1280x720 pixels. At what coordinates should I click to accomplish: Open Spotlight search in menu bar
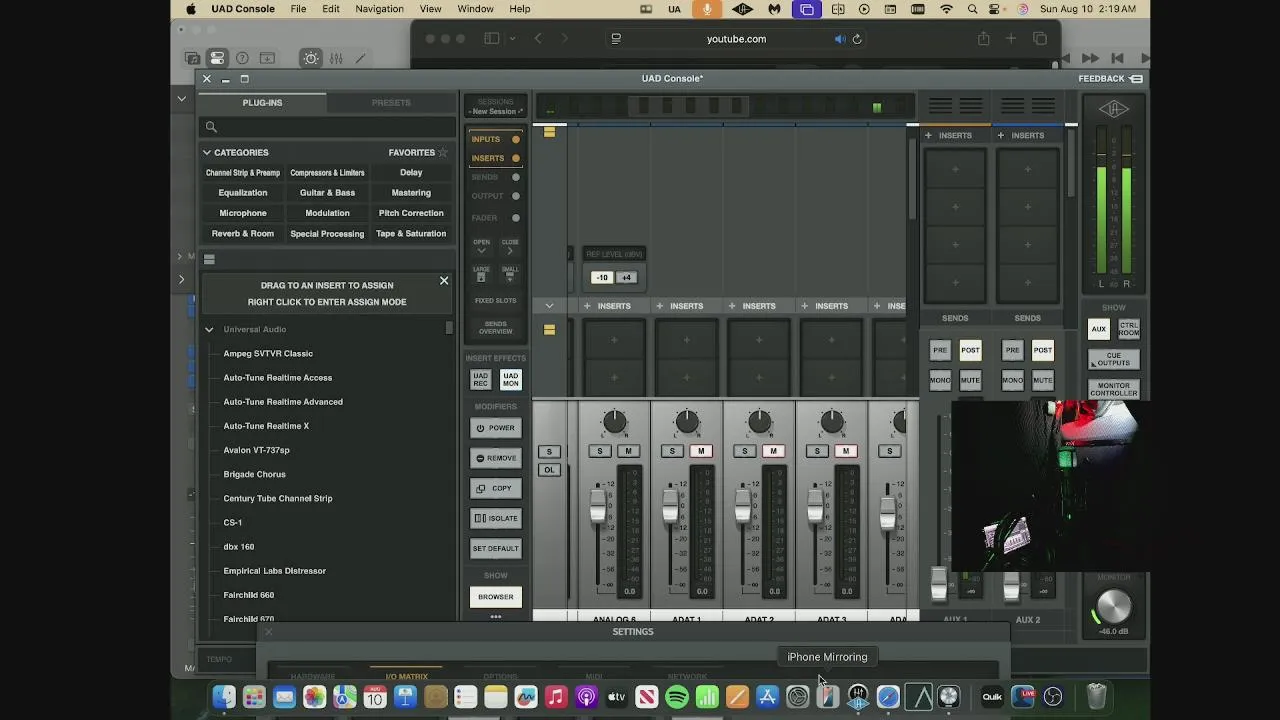click(973, 9)
